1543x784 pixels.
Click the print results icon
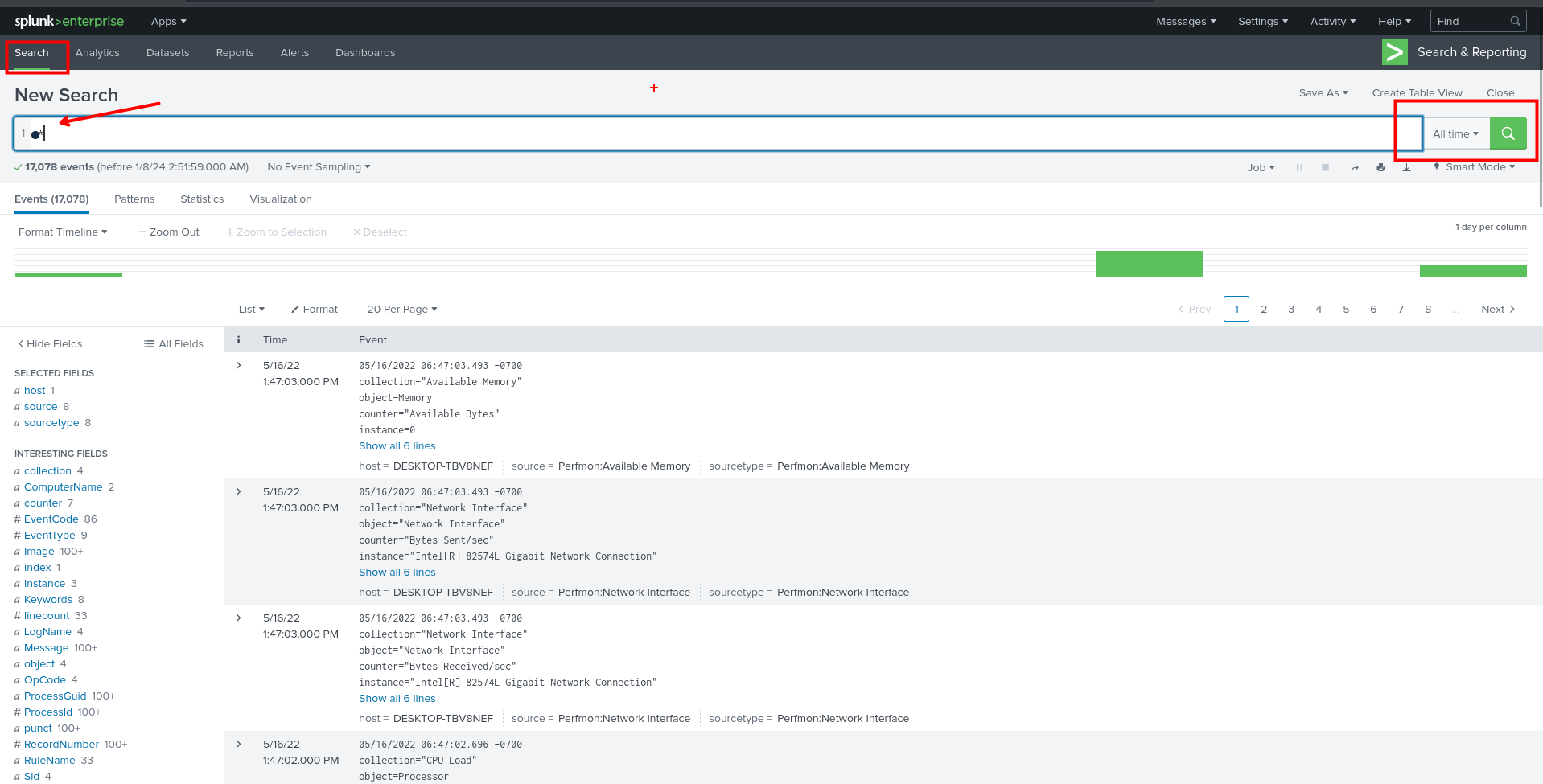[1380, 168]
